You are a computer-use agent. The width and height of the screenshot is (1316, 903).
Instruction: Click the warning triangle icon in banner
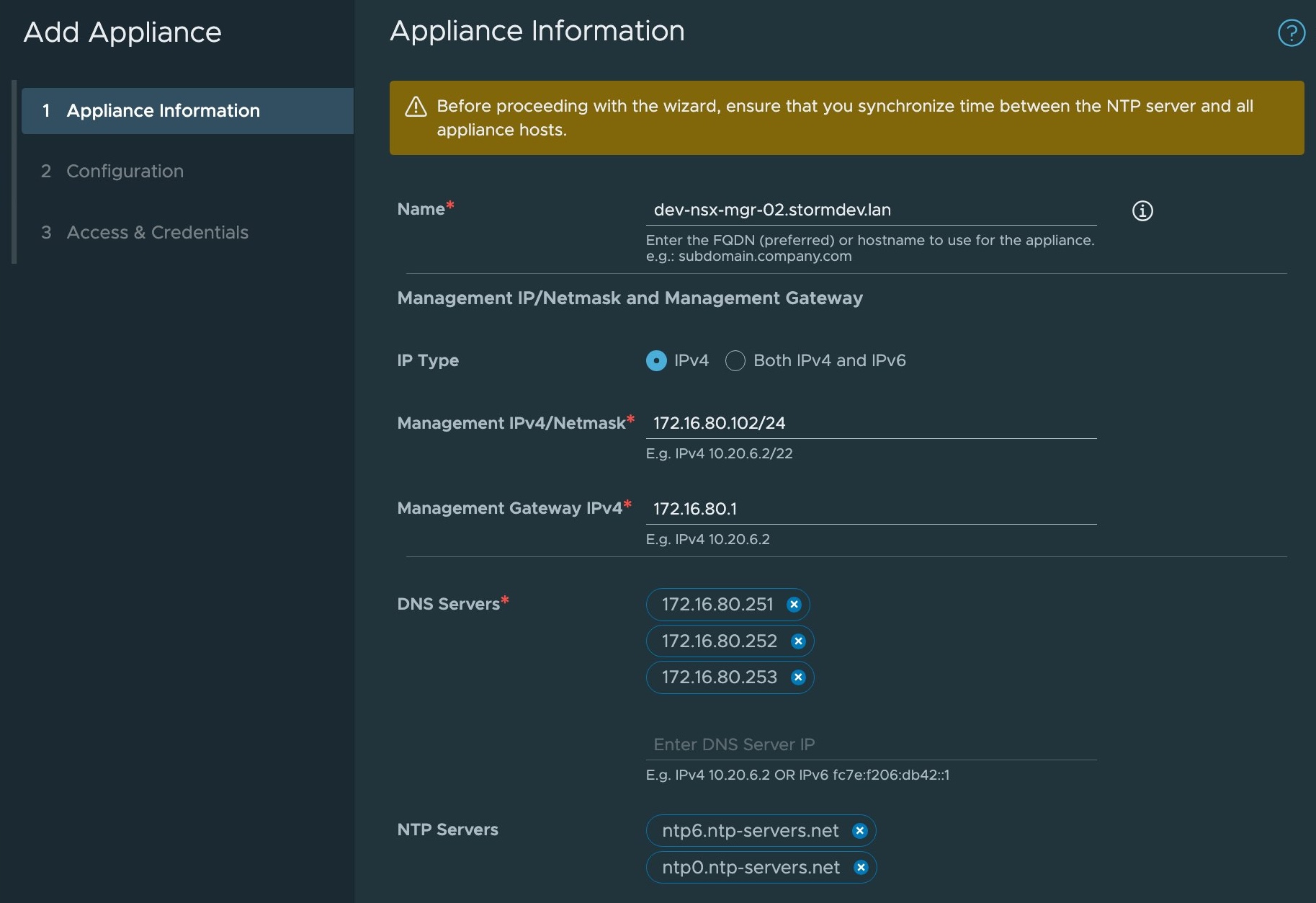(x=416, y=107)
